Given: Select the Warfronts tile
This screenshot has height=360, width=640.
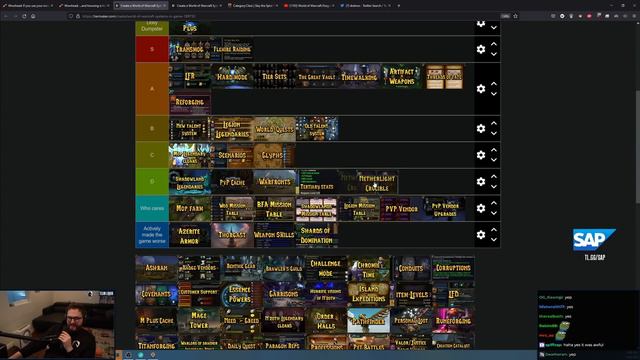Looking at the screenshot, I should point(274,182).
